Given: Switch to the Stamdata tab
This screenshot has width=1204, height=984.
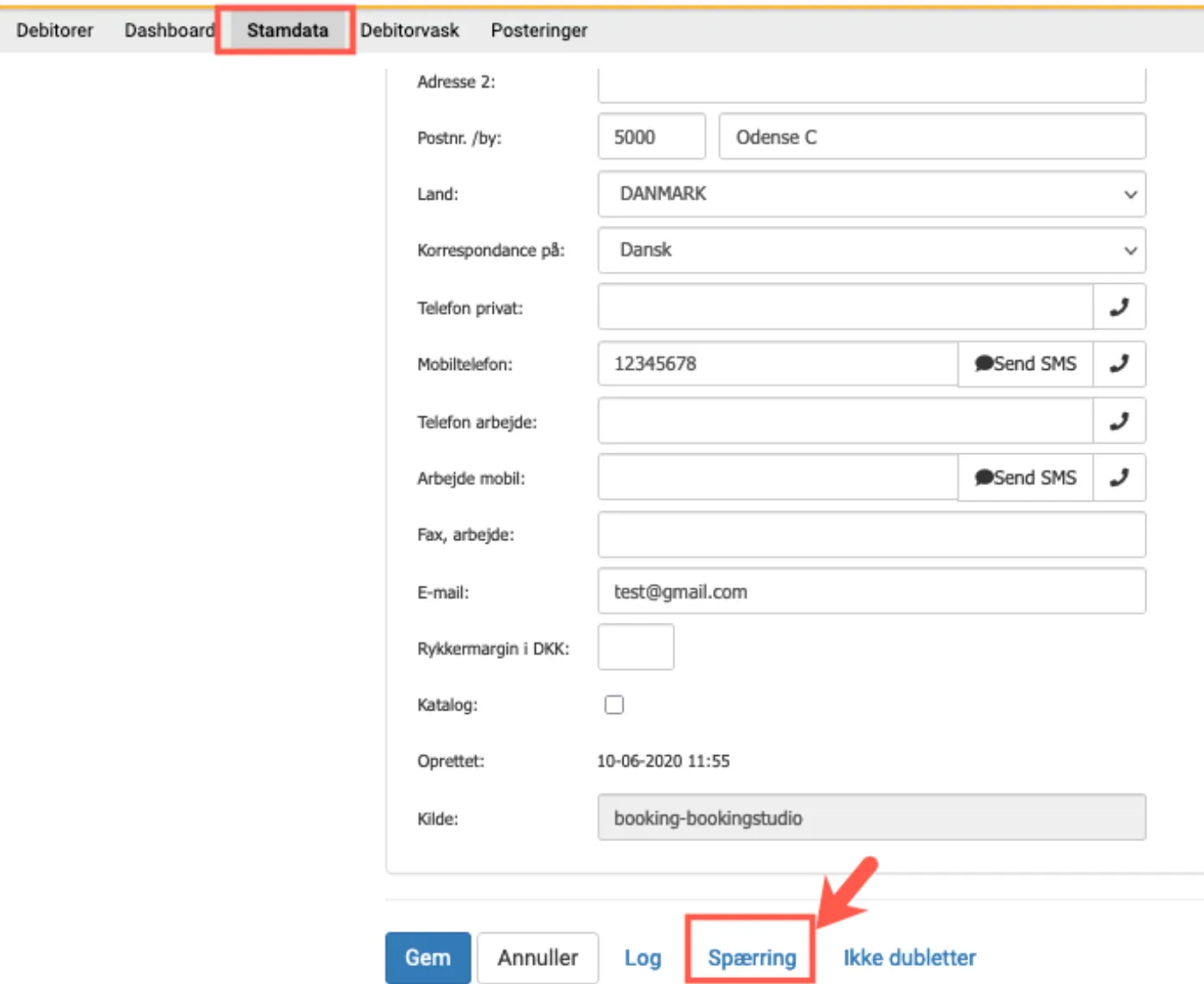Looking at the screenshot, I should tap(287, 31).
